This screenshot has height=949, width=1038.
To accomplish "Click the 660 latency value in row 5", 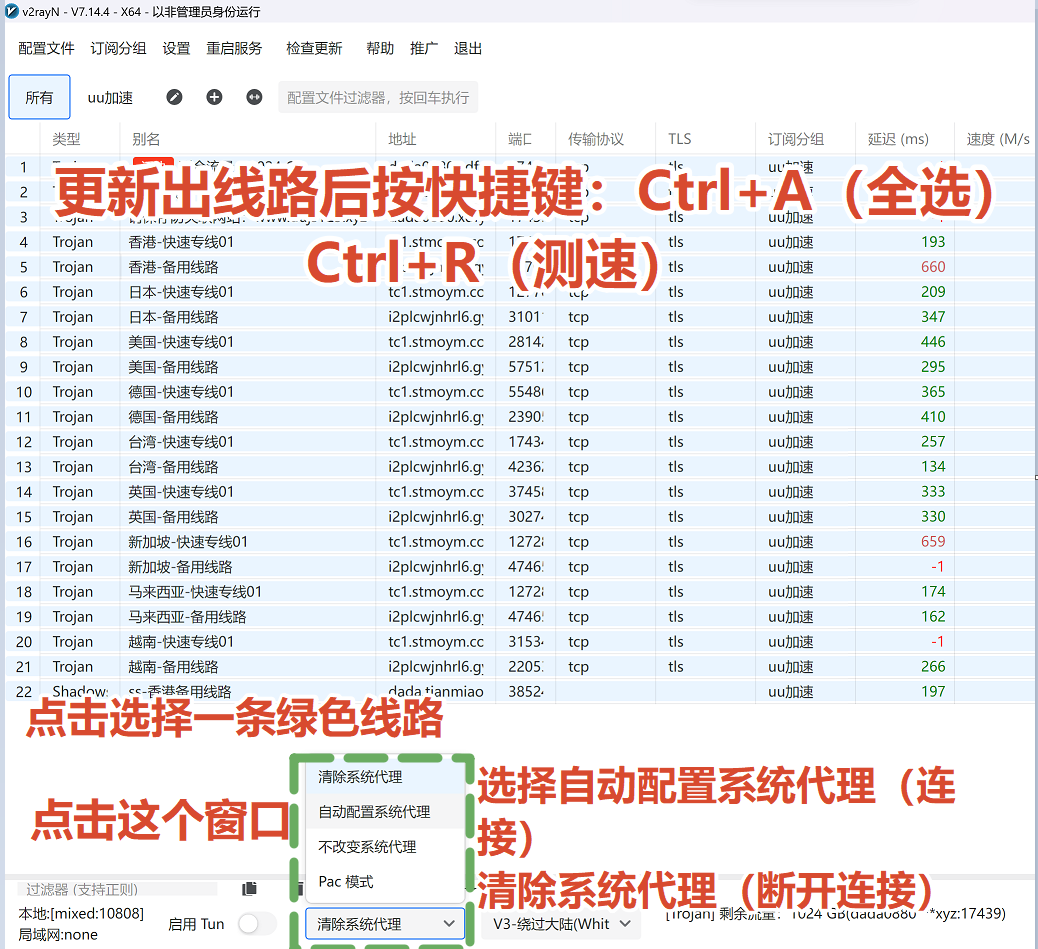I will point(933,267).
